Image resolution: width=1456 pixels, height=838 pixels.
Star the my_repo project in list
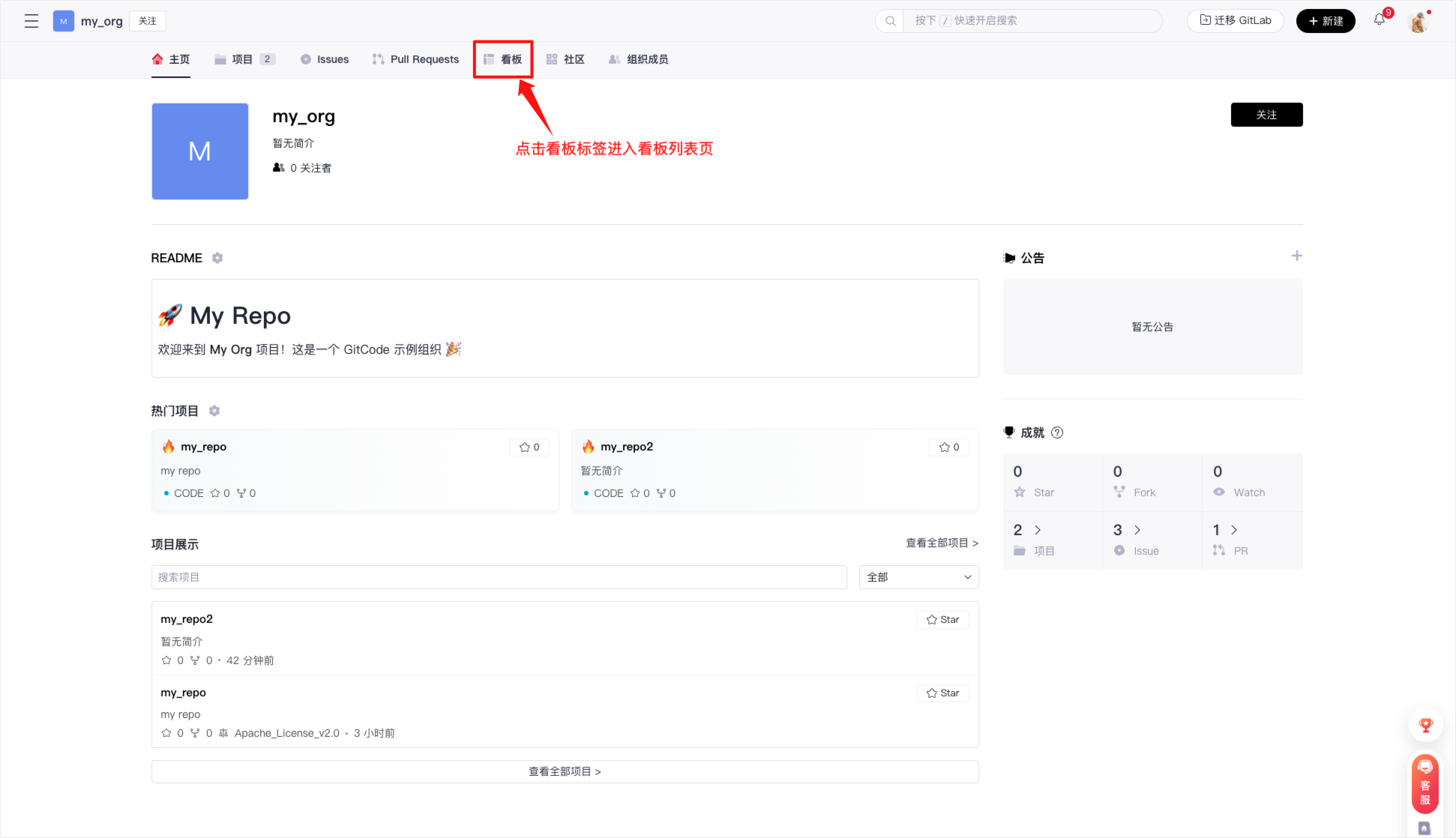942,693
